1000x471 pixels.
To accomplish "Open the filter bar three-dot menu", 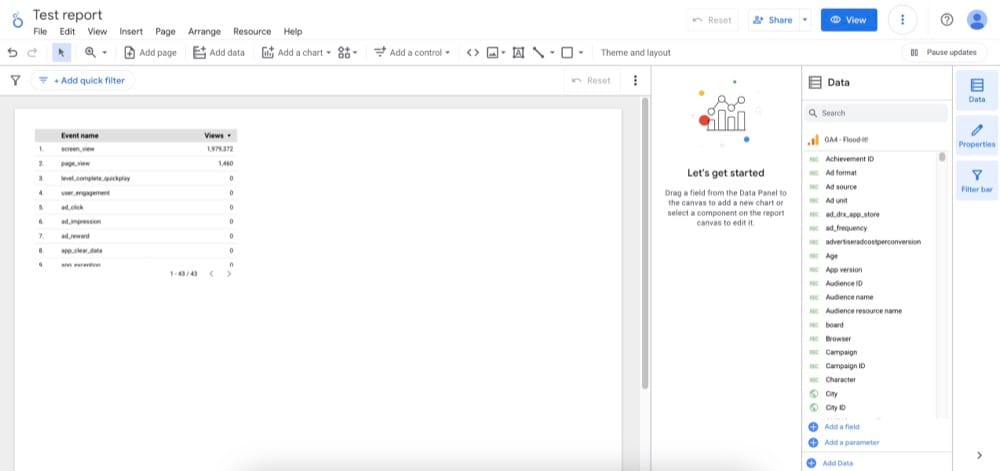I will coord(635,80).
